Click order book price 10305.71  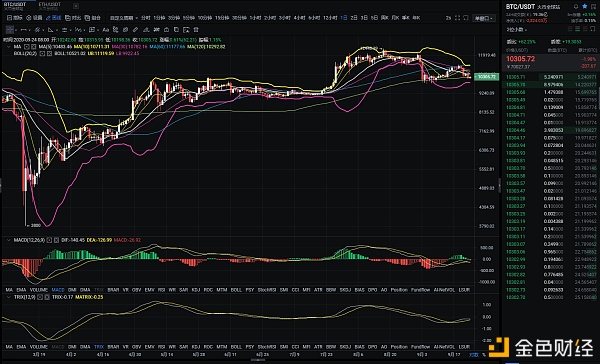tap(515, 77)
